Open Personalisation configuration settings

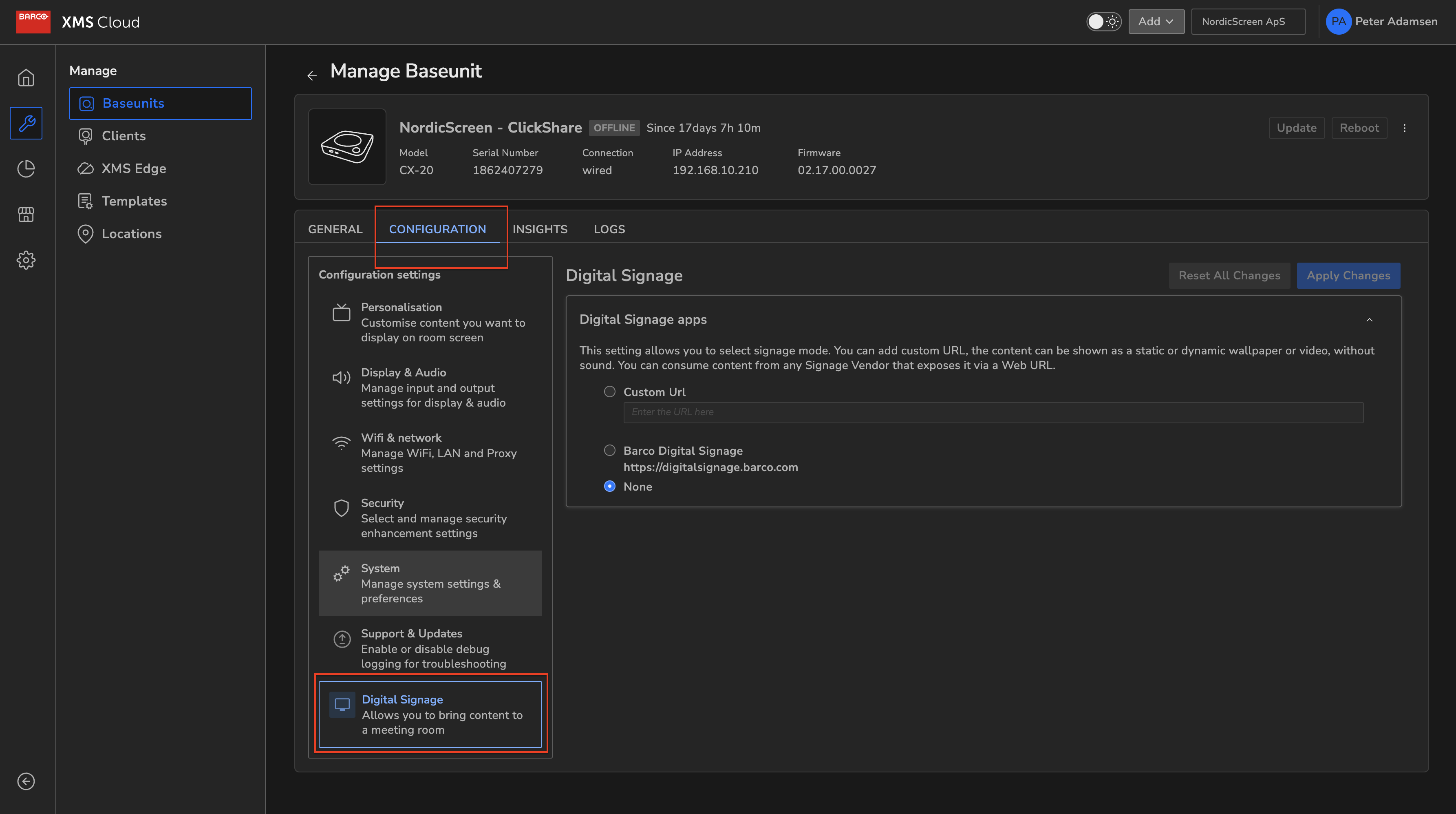click(430, 322)
